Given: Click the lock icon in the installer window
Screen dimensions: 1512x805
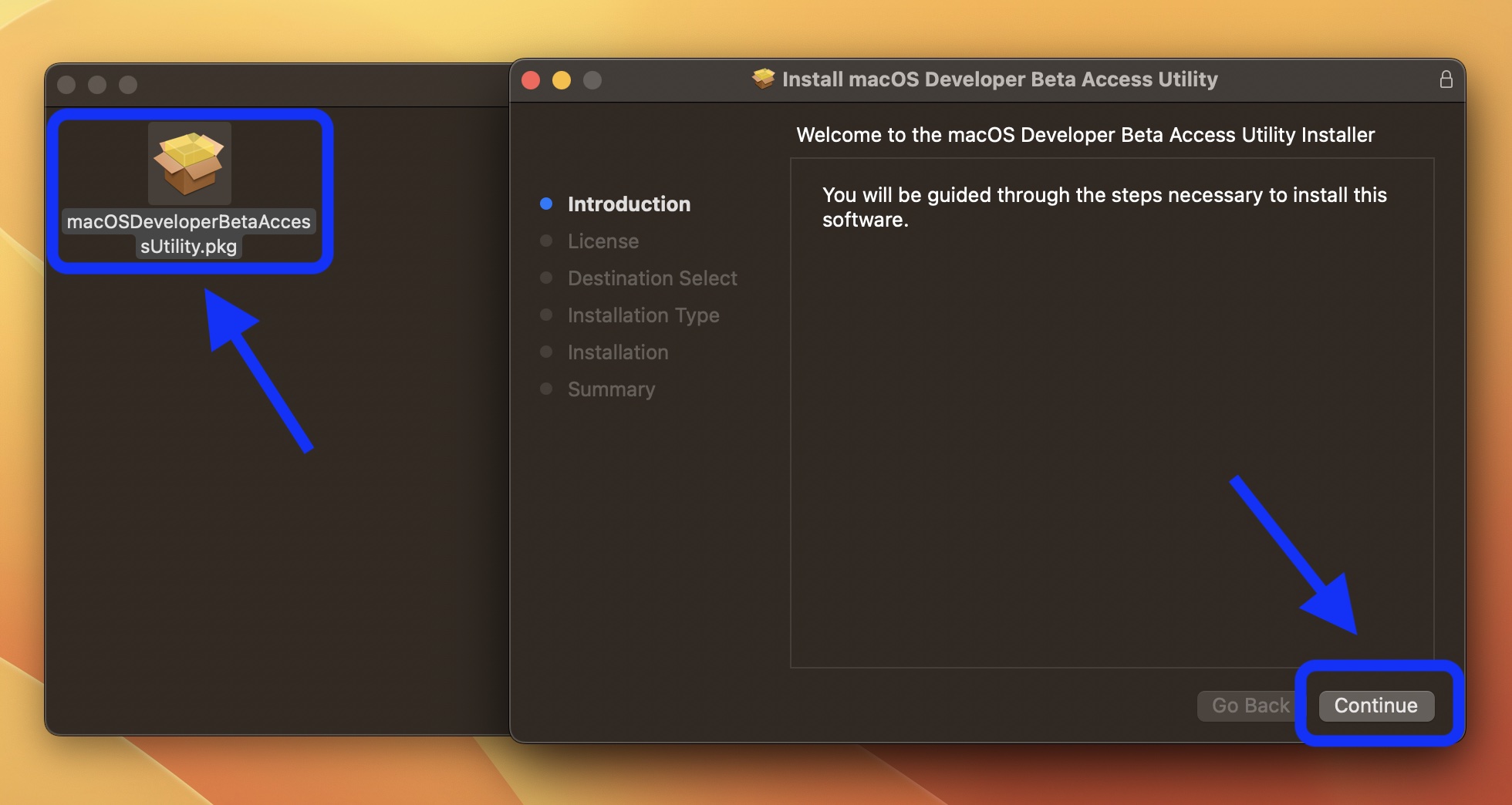Looking at the screenshot, I should (x=1447, y=79).
